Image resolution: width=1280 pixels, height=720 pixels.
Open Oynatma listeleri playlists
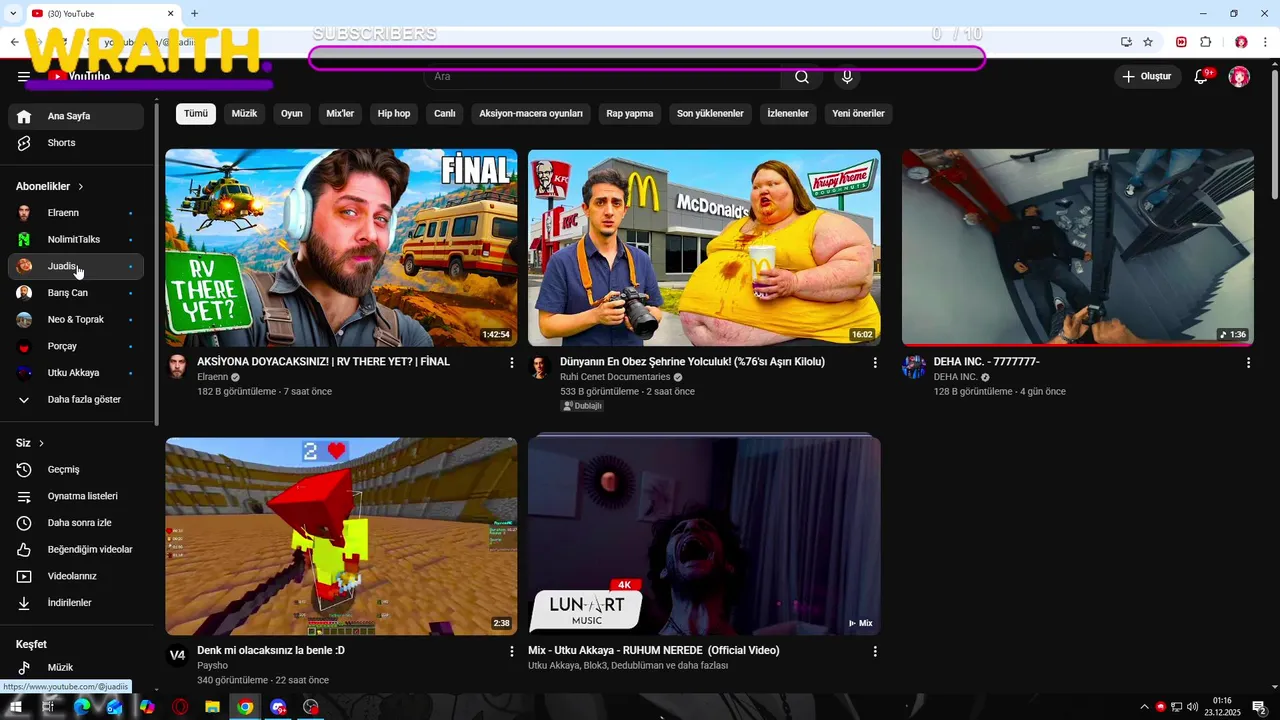click(x=76, y=496)
